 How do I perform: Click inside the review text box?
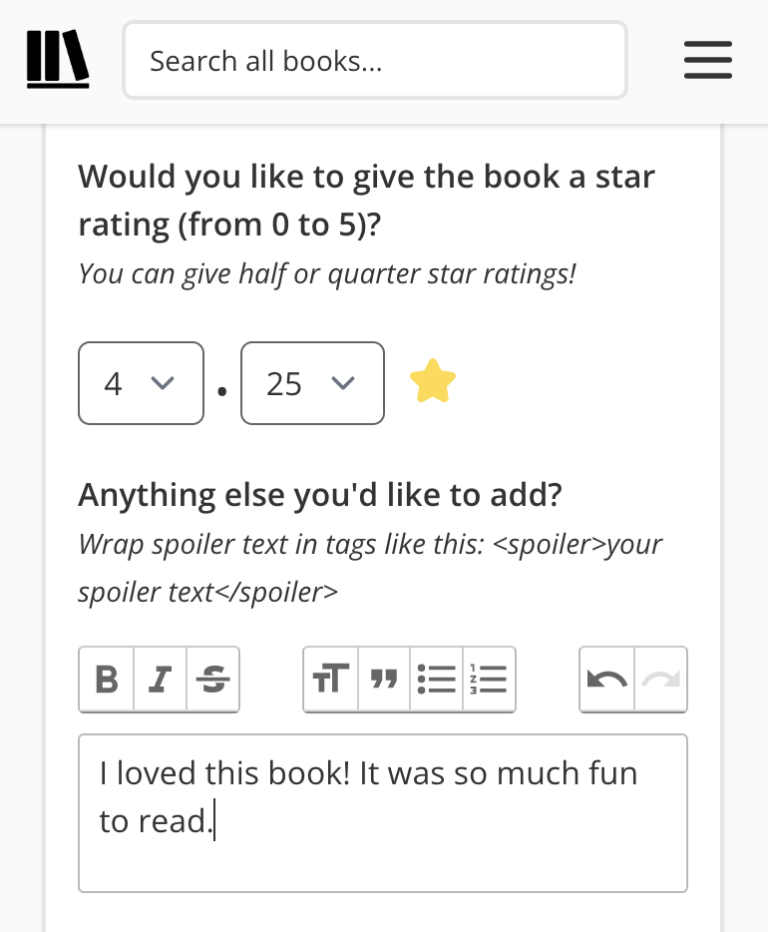click(x=383, y=810)
